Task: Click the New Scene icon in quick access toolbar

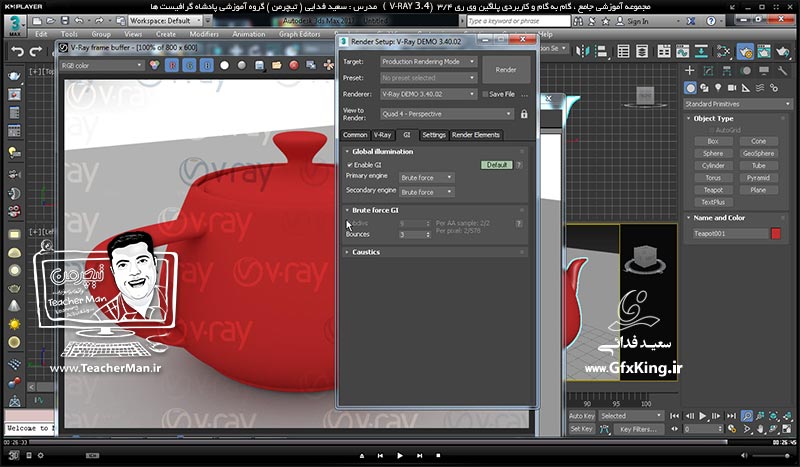Action: (x=37, y=21)
